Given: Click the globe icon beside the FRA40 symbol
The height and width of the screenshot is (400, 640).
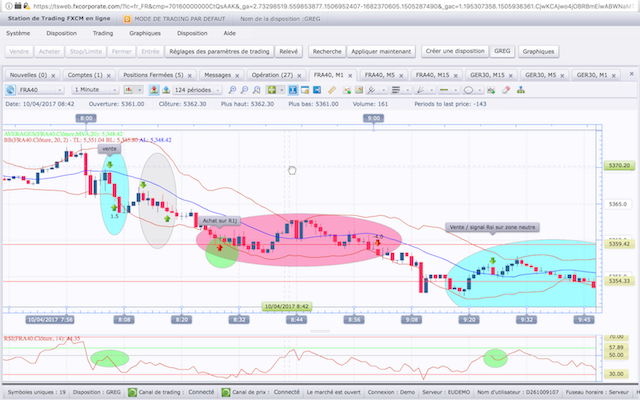Looking at the screenshot, I should pyautogui.click(x=11, y=90).
